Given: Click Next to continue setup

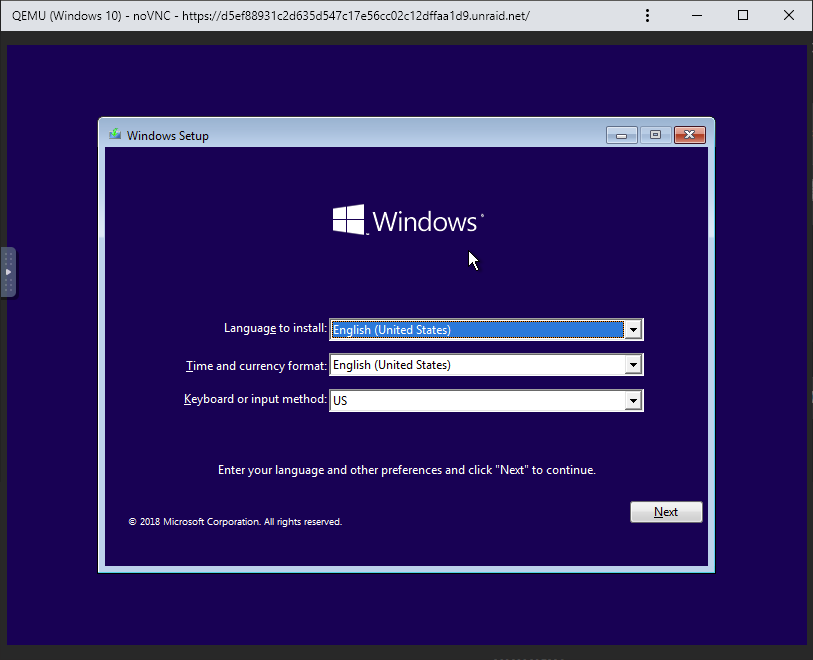Looking at the screenshot, I should tap(666, 512).
